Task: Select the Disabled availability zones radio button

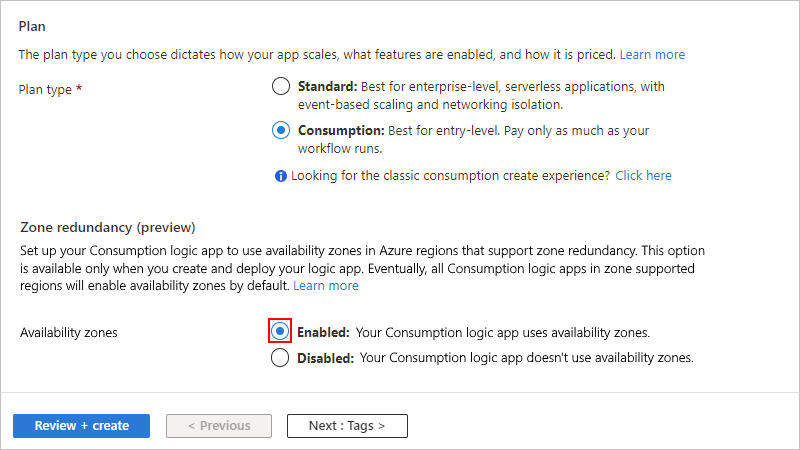Action: point(281,357)
